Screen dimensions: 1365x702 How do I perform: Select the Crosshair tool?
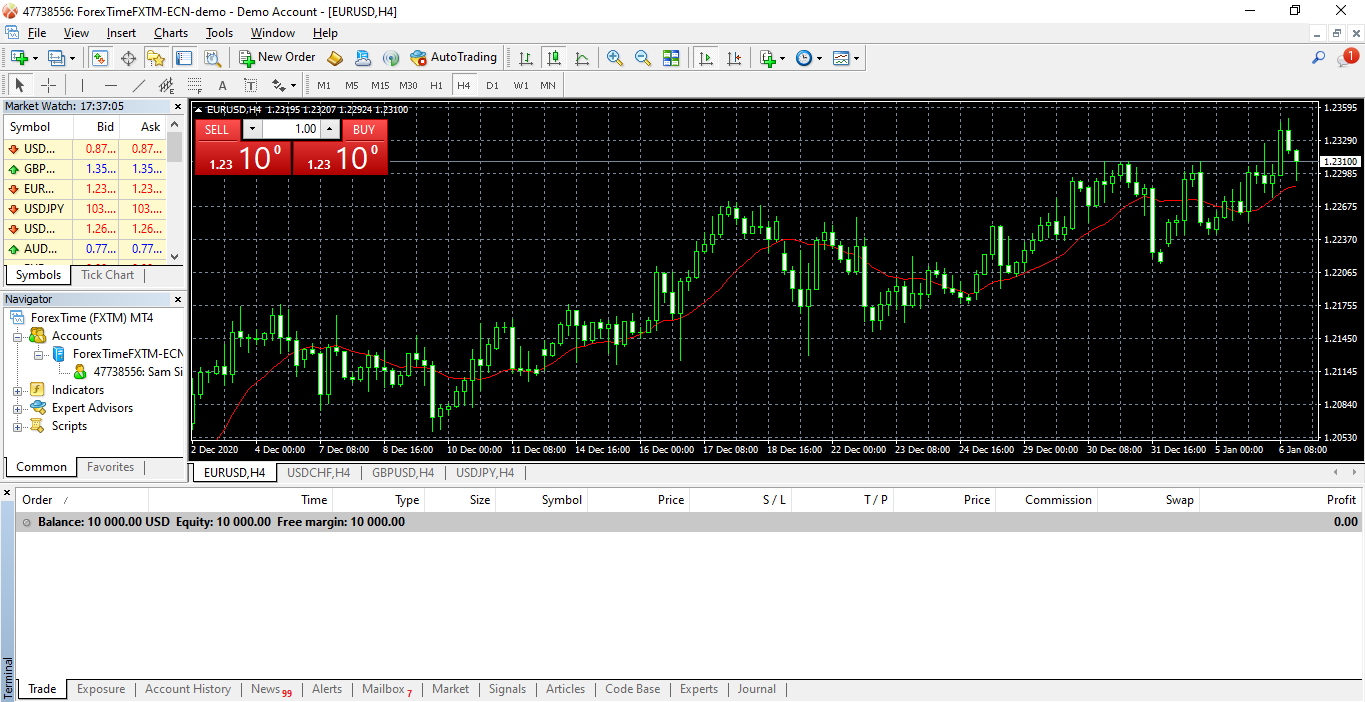click(x=48, y=85)
